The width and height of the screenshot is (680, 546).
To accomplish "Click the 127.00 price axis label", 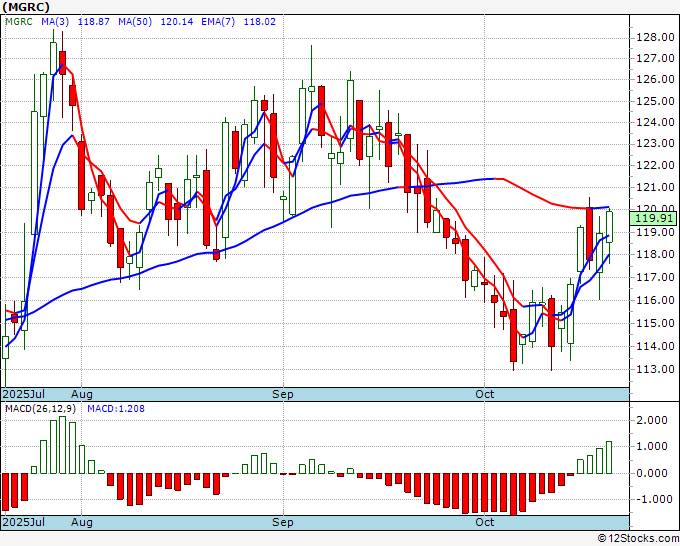I will point(655,58).
